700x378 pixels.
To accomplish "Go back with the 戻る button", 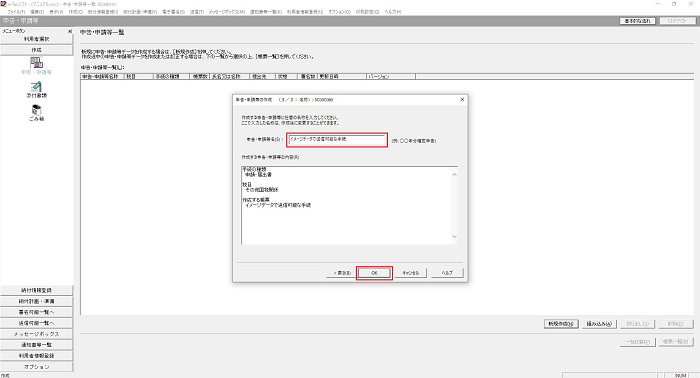I will [x=342, y=273].
